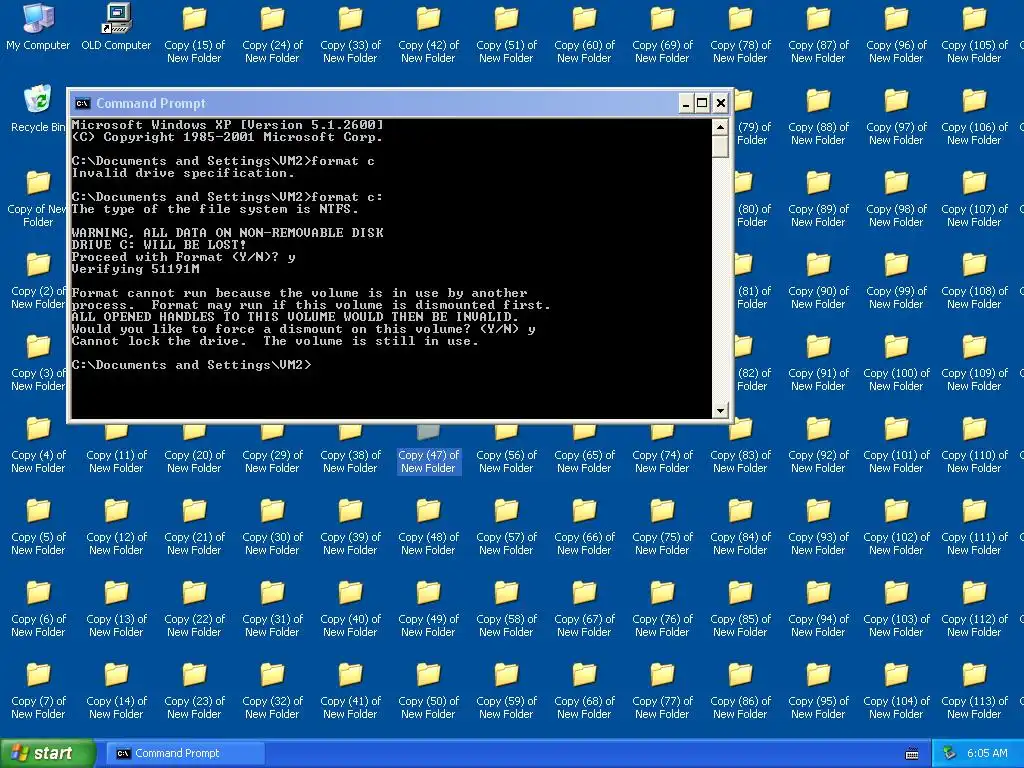Click the Command Prompt window title text
Screen dimensions: 1024x768
151,103
